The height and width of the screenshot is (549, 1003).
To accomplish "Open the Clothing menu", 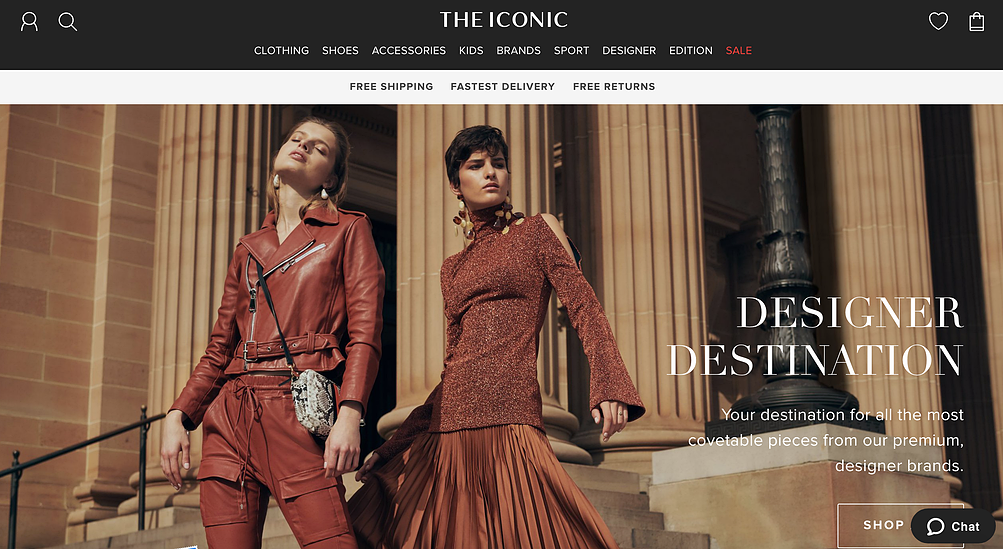I will click(x=281, y=51).
